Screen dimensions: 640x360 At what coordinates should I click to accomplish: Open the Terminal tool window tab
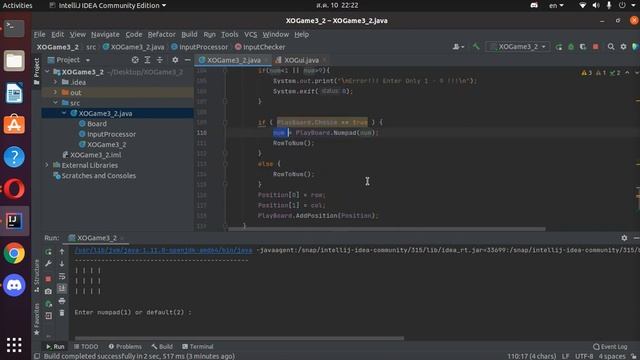pyautogui.click(x=198, y=347)
